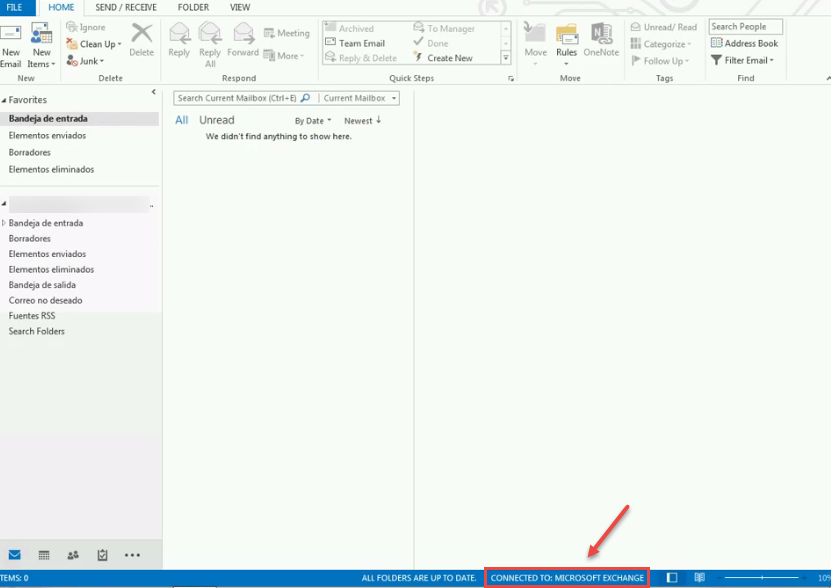Toggle the Unread messages filter
This screenshot has height=588, width=831.
[216, 119]
